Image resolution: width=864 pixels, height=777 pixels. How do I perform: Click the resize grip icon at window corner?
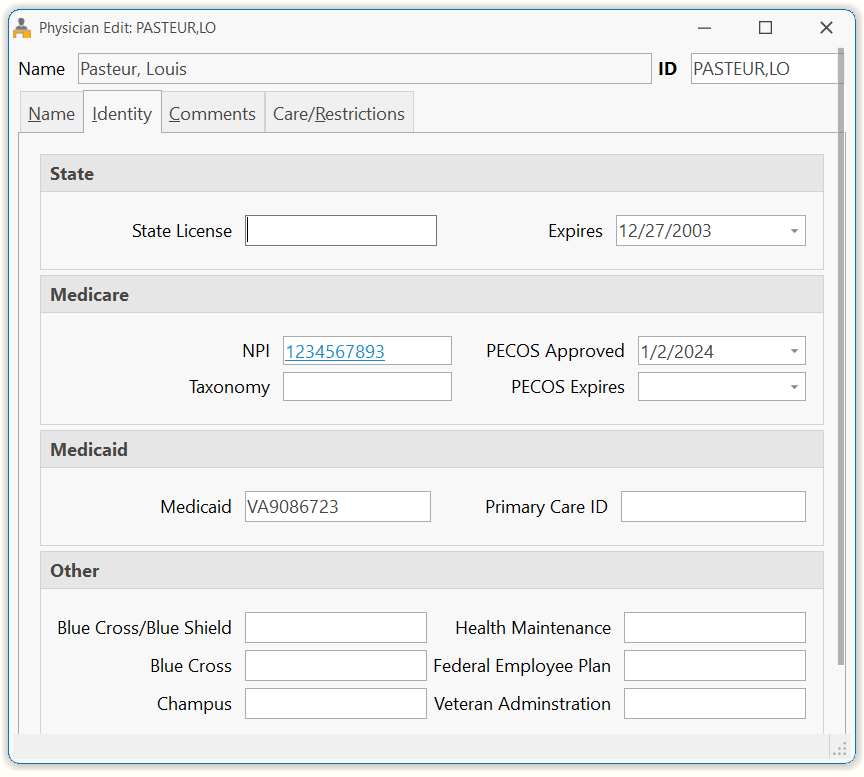[839, 749]
